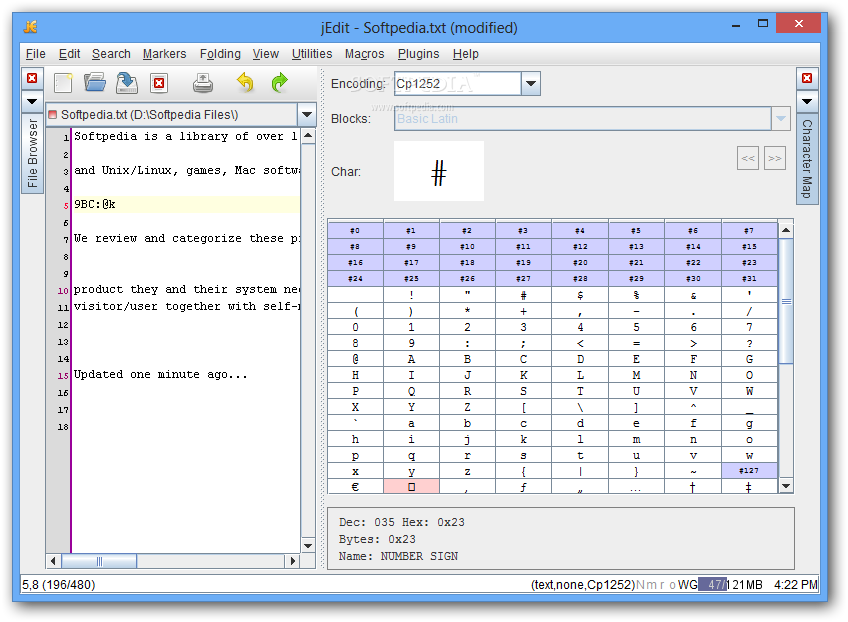Image resolution: width=848 pixels, height=622 pixels.
Task: Select the ~ tilde character cell
Action: (x=693, y=471)
